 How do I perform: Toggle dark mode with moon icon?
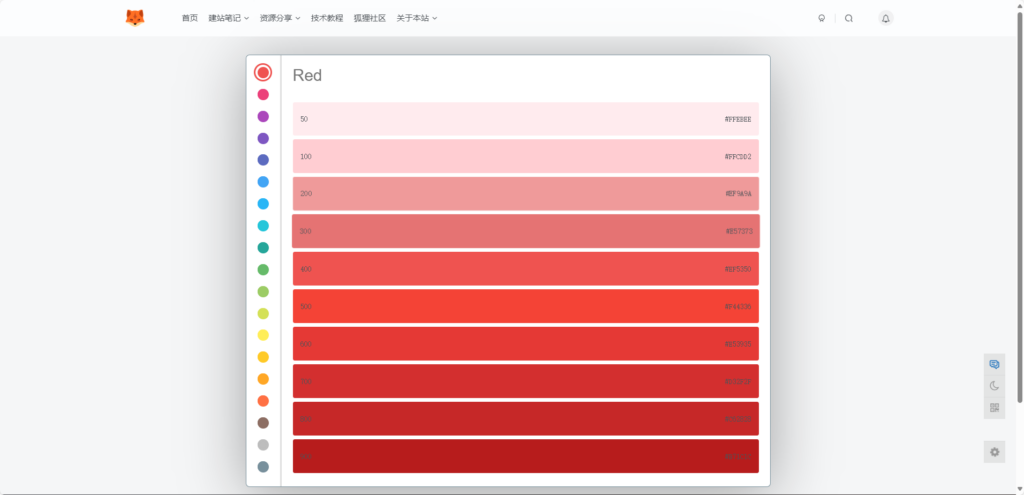994,386
